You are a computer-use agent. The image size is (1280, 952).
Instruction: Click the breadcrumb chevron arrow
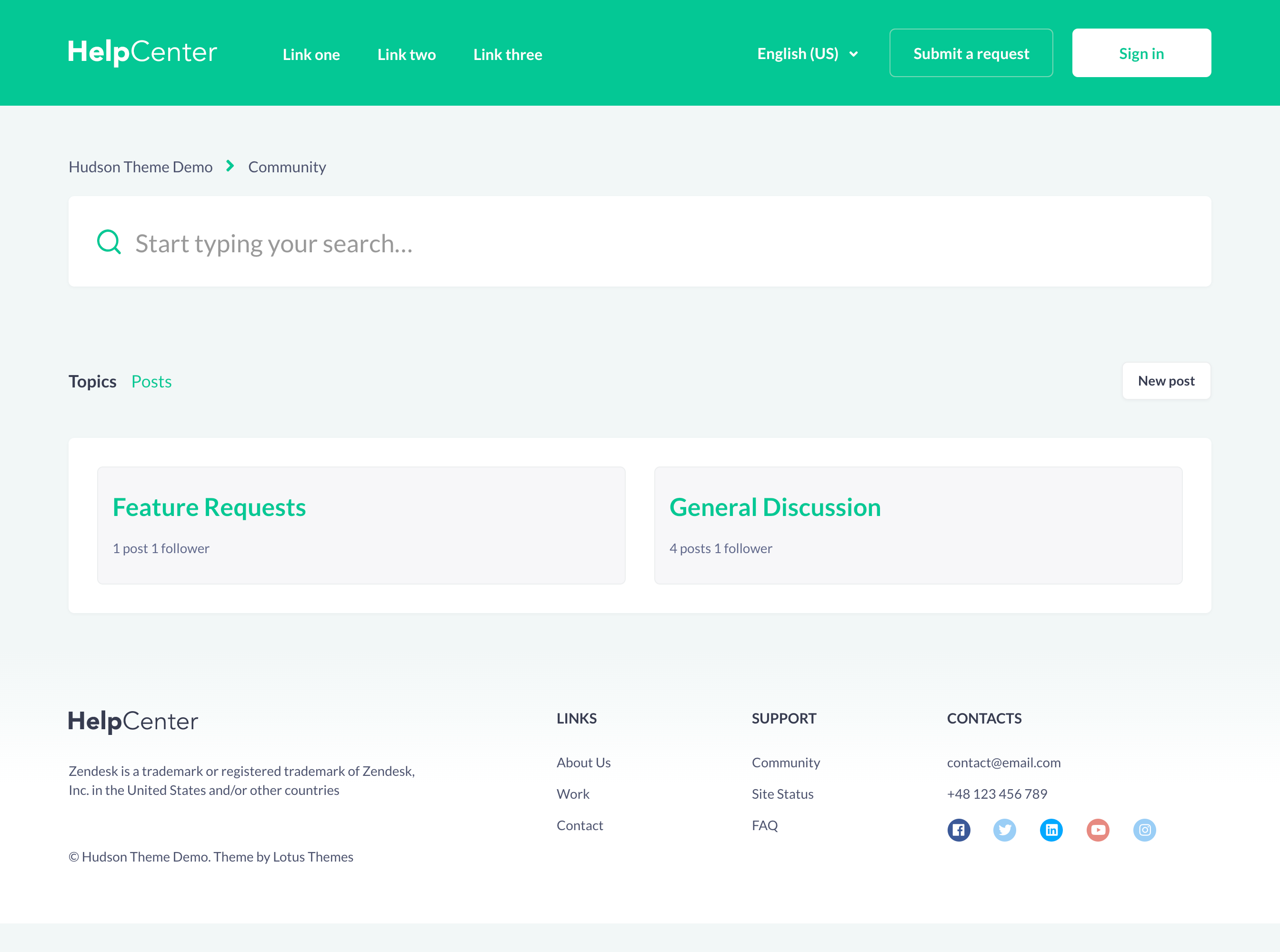230,167
